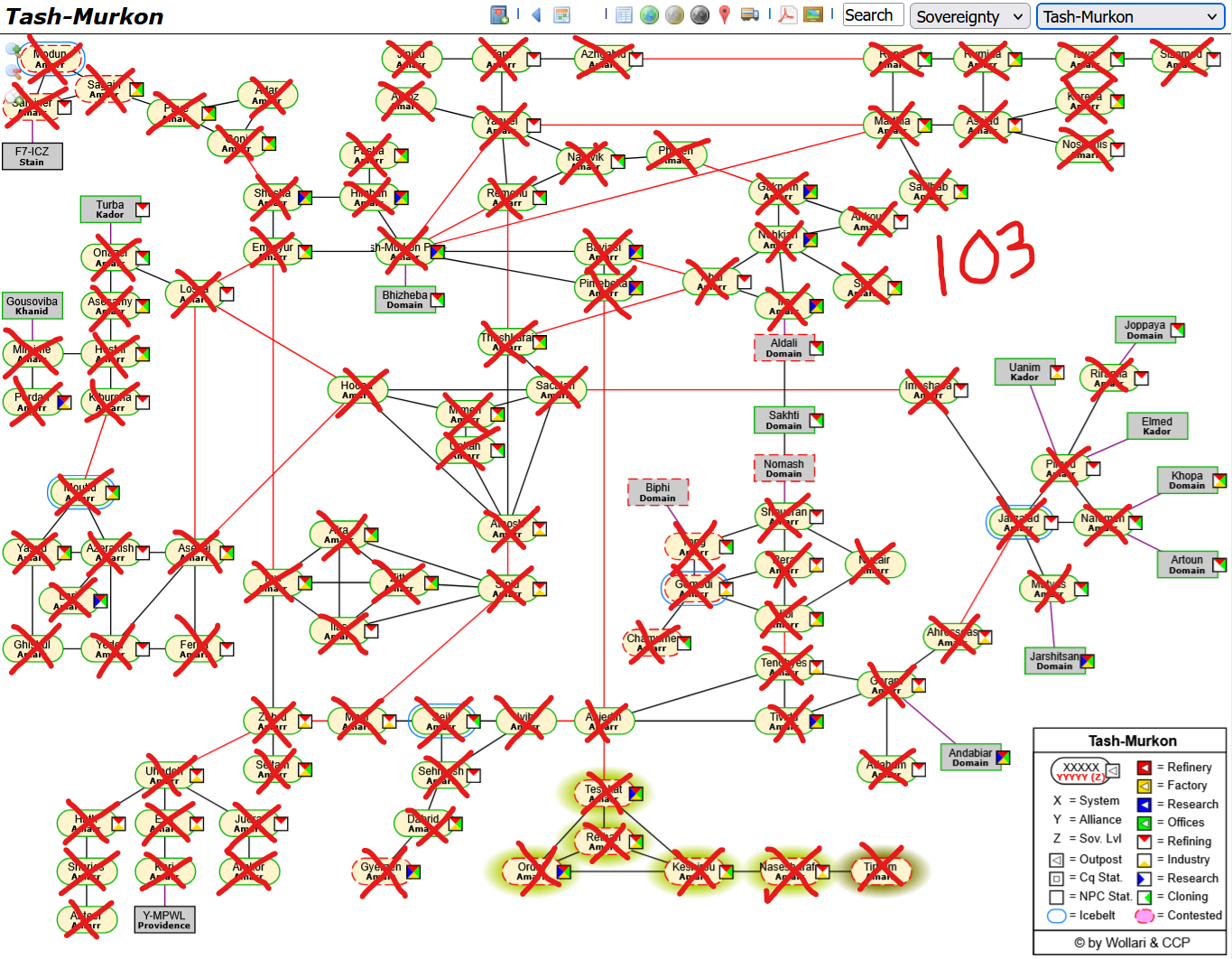
Task: Click the dark gray sphere icon
Action: (699, 14)
